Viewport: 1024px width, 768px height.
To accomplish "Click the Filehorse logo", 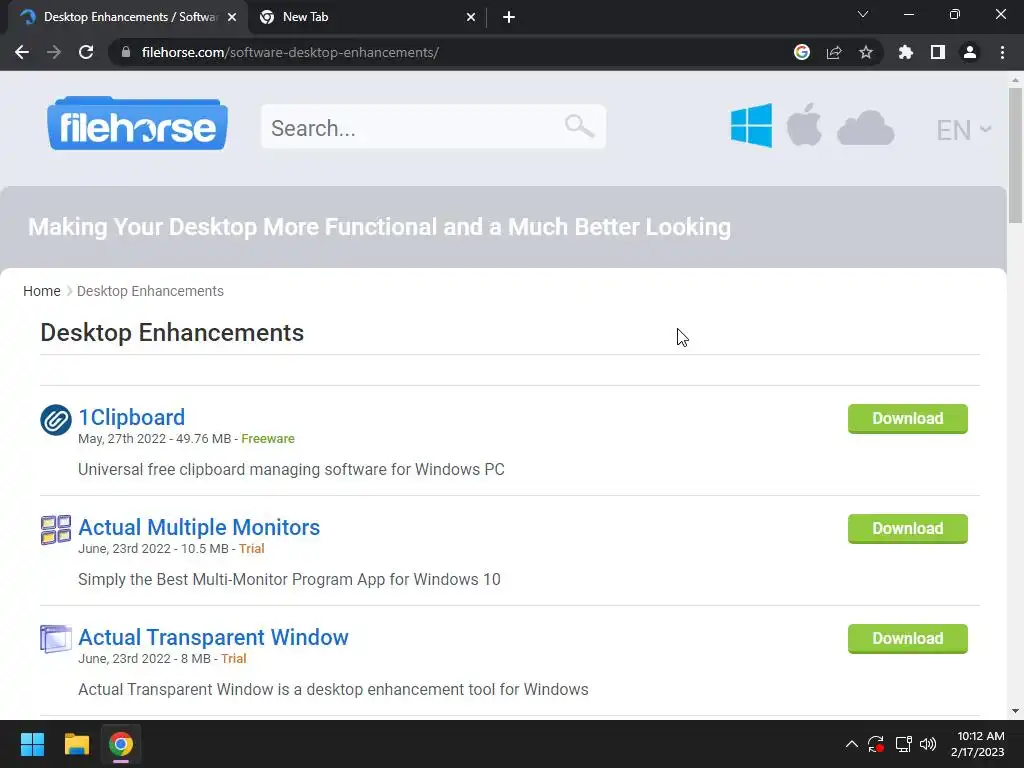I will [137, 124].
